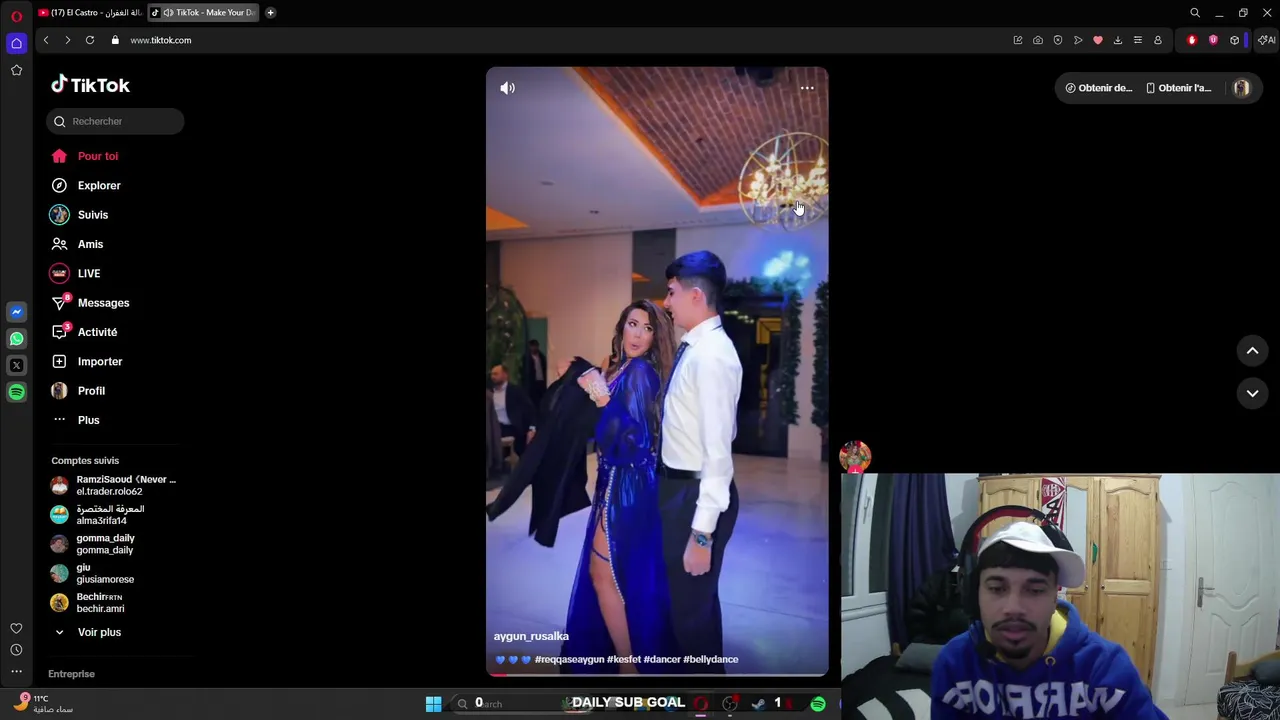The image size is (1280, 720).
Task: Click the #bellydance hashtag
Action: click(x=711, y=659)
